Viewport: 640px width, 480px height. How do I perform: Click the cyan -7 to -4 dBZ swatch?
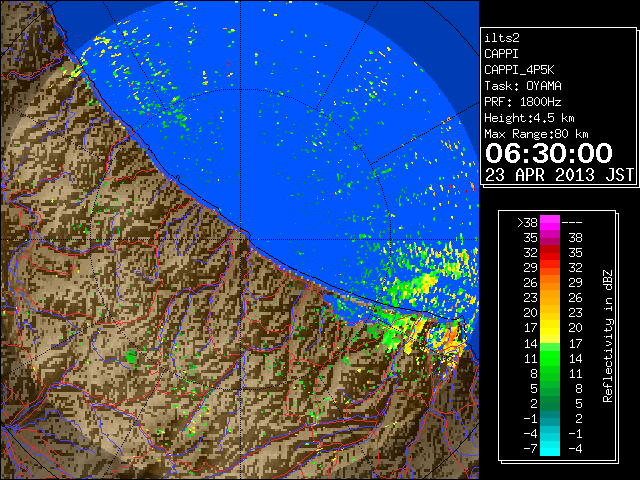(x=550, y=448)
